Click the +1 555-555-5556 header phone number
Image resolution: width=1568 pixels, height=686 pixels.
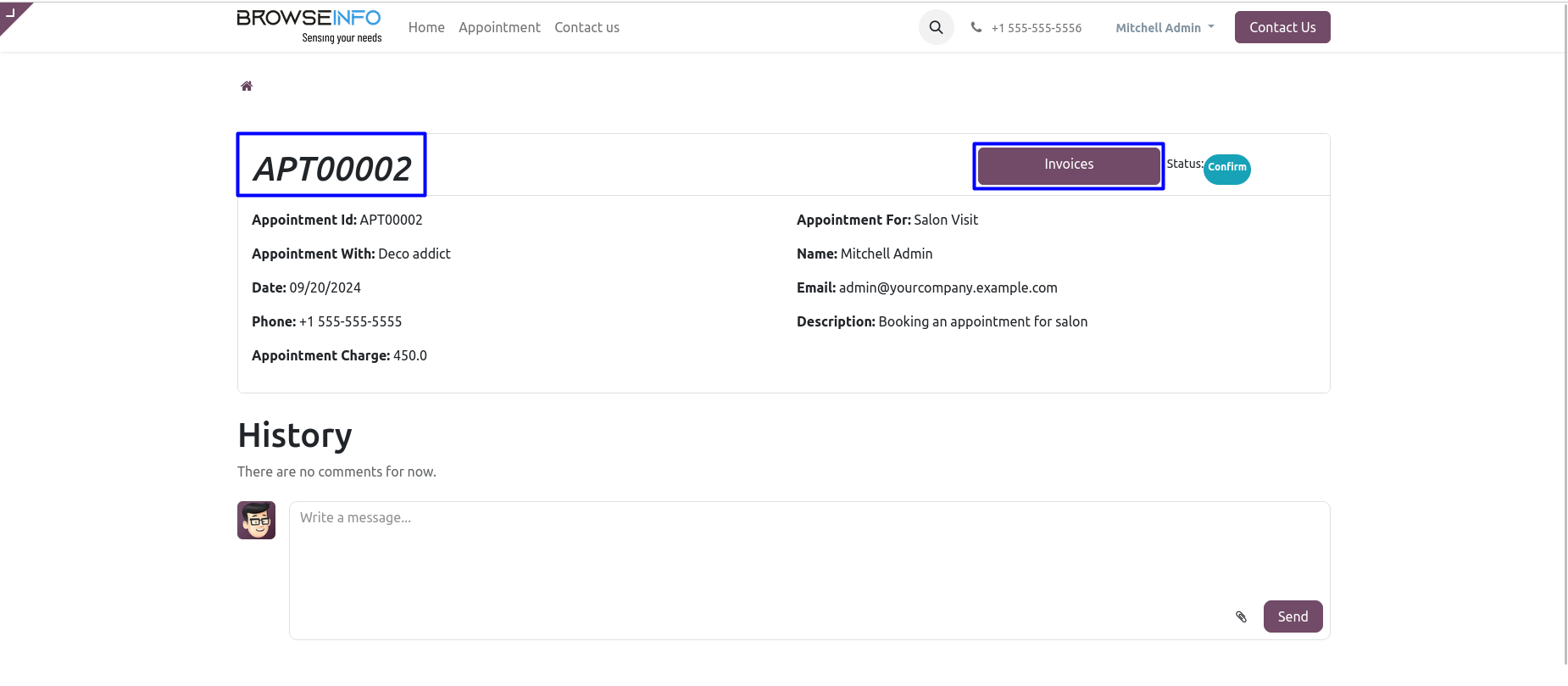coord(1036,28)
